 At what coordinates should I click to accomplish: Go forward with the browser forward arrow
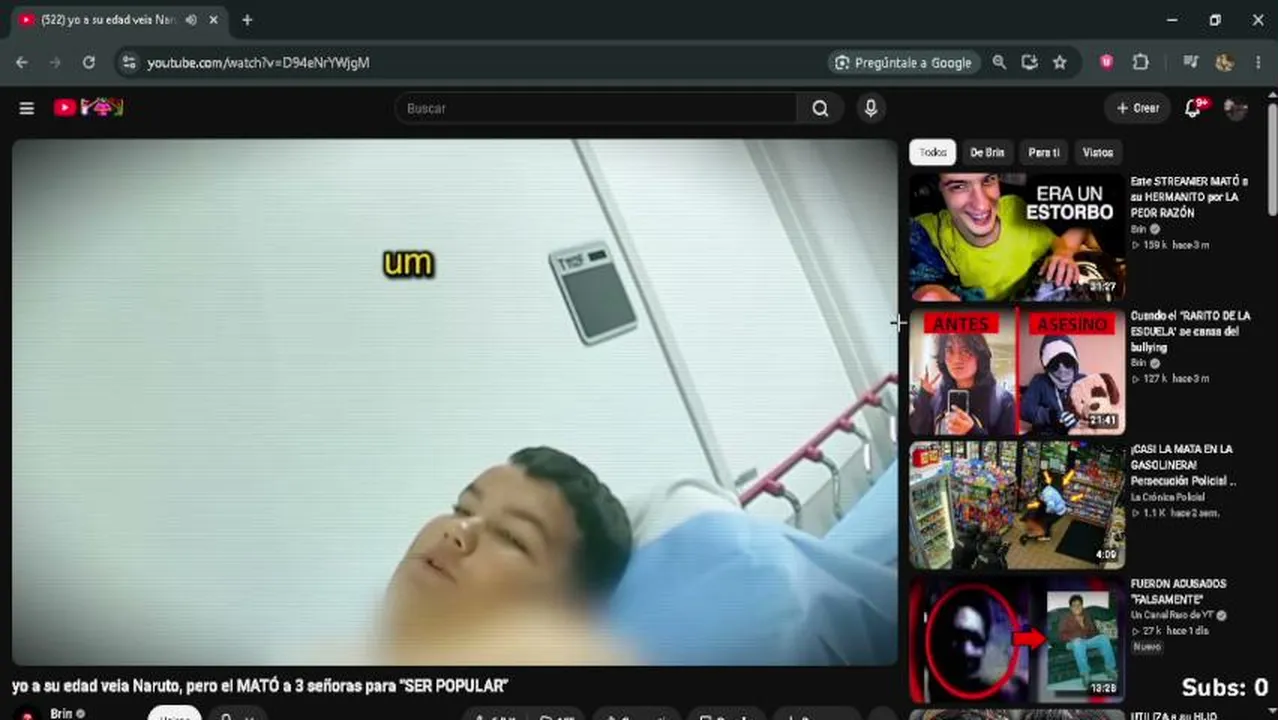pyautogui.click(x=55, y=62)
